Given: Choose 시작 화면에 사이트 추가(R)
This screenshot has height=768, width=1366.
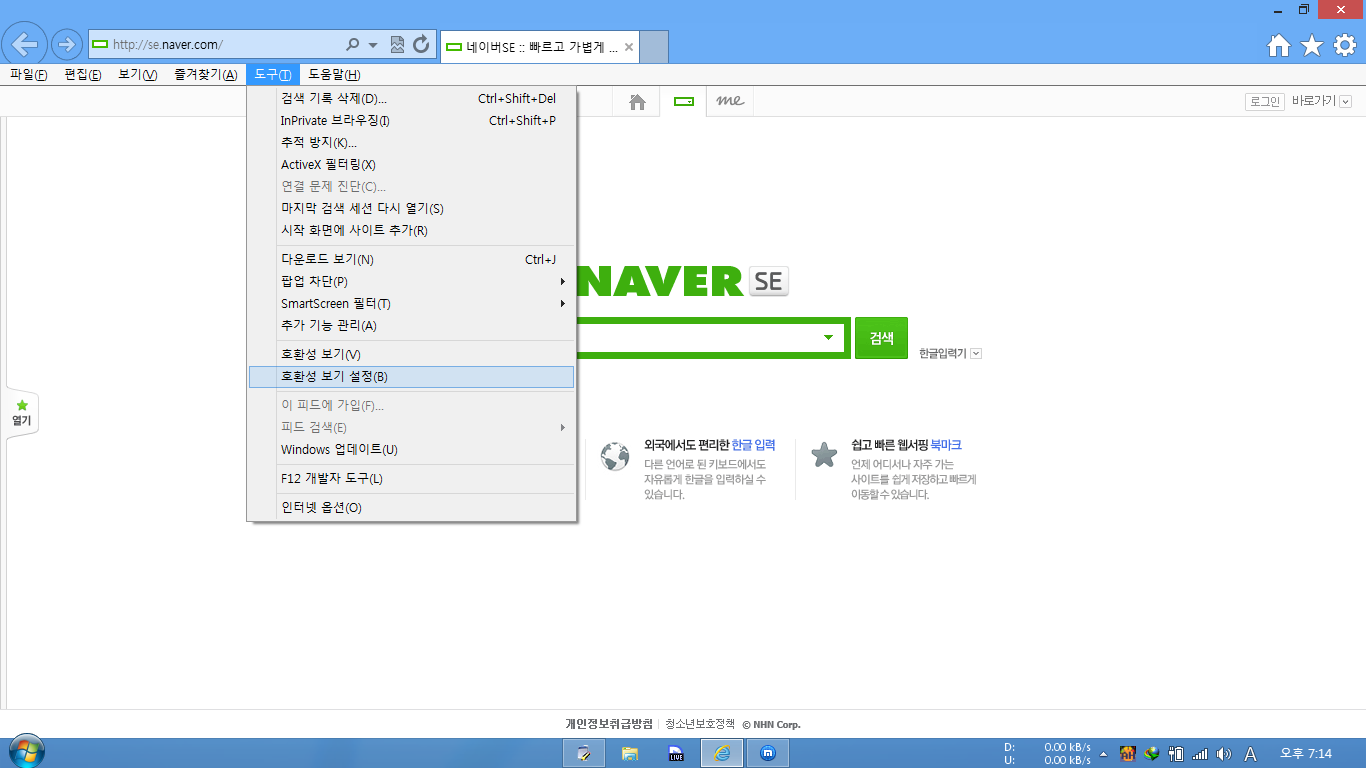Looking at the screenshot, I should 412,230.
